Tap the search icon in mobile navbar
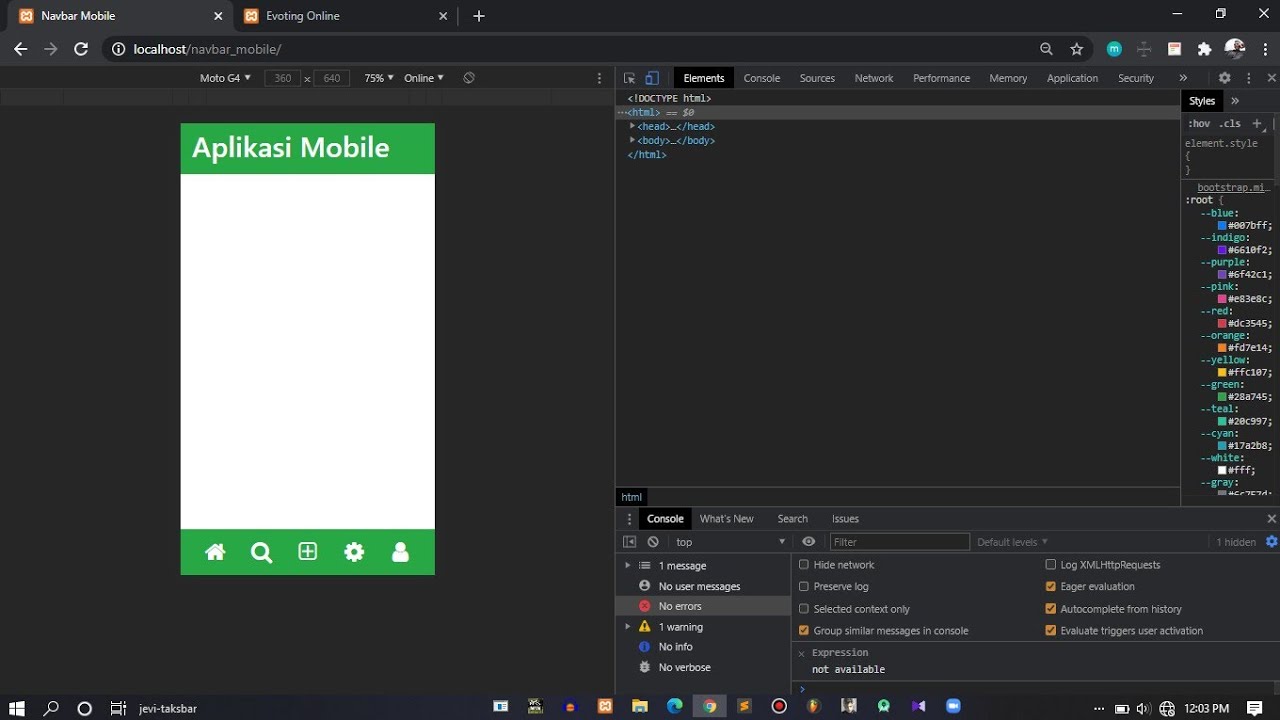Screen dimensions: 1280x720 (x=261, y=553)
